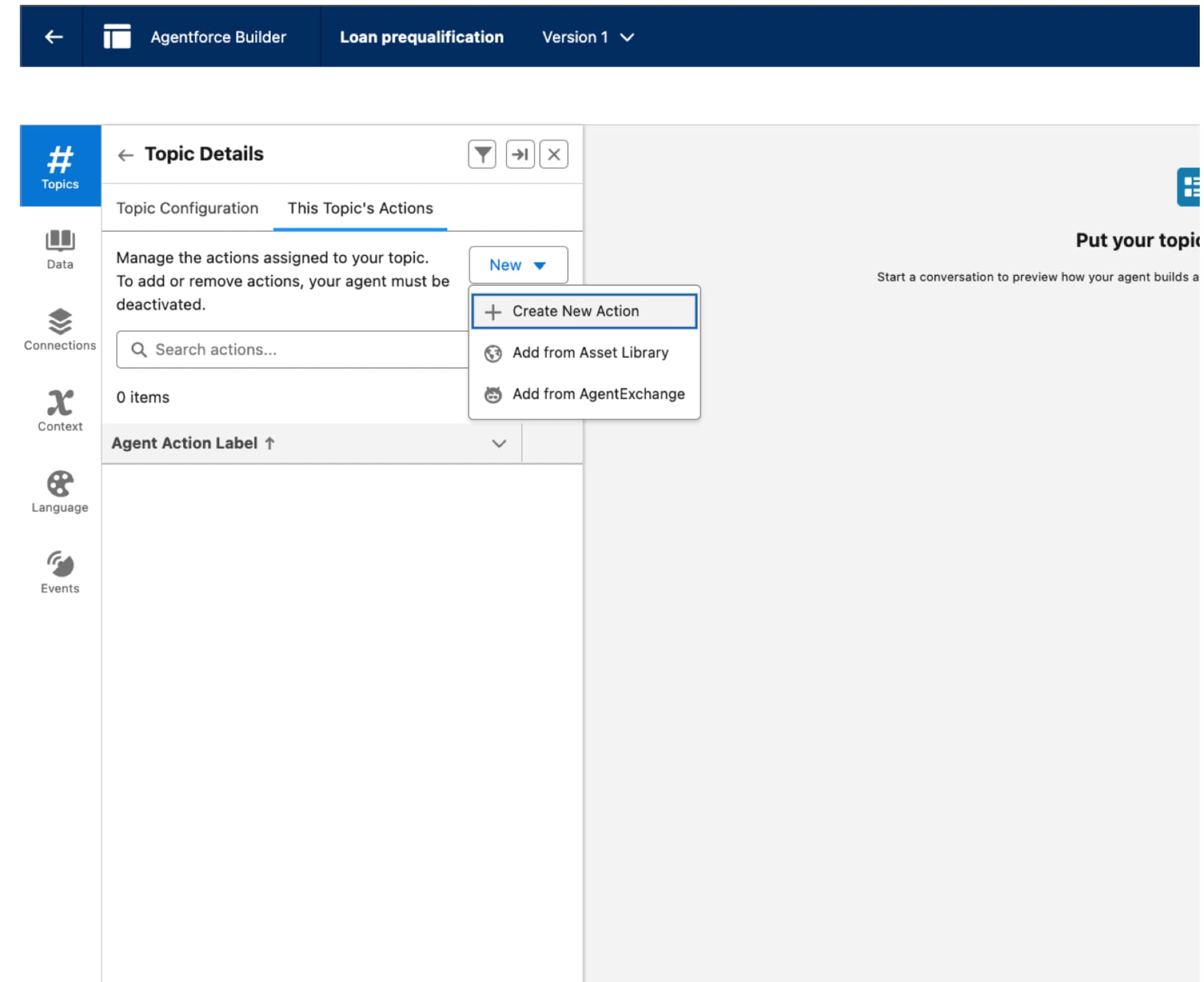
Task: Open the Events sidebar section
Action: [60, 572]
